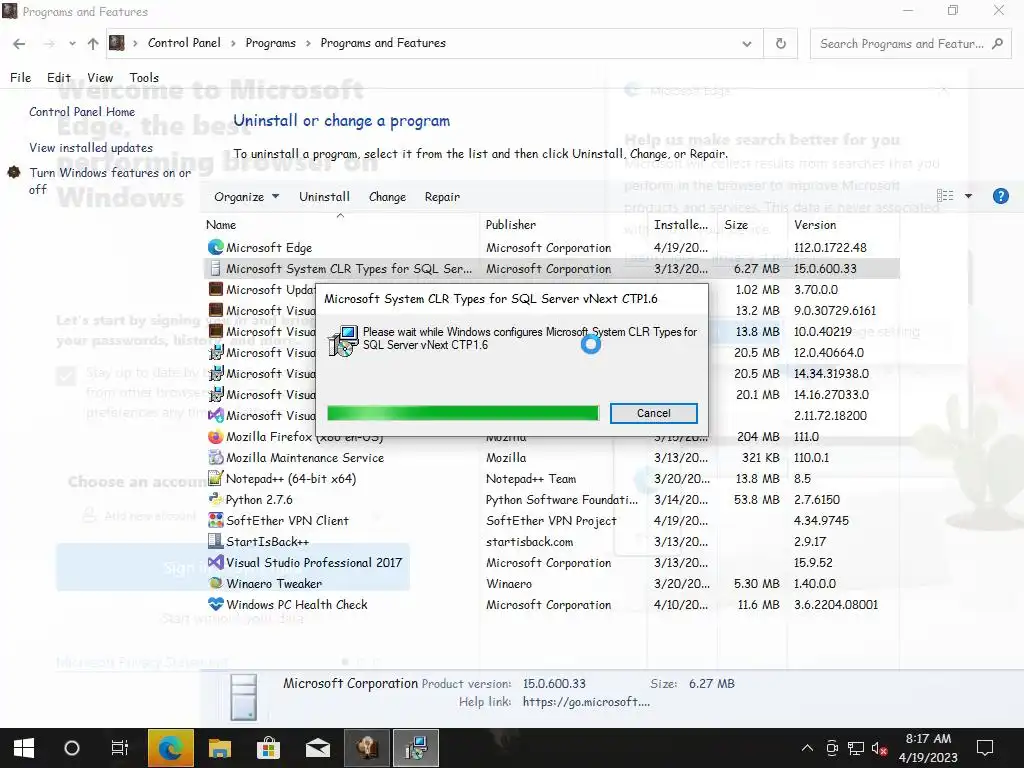This screenshot has width=1024, height=768.
Task: Click the taskbar clock showing 8:17 AM
Action: click(x=928, y=748)
